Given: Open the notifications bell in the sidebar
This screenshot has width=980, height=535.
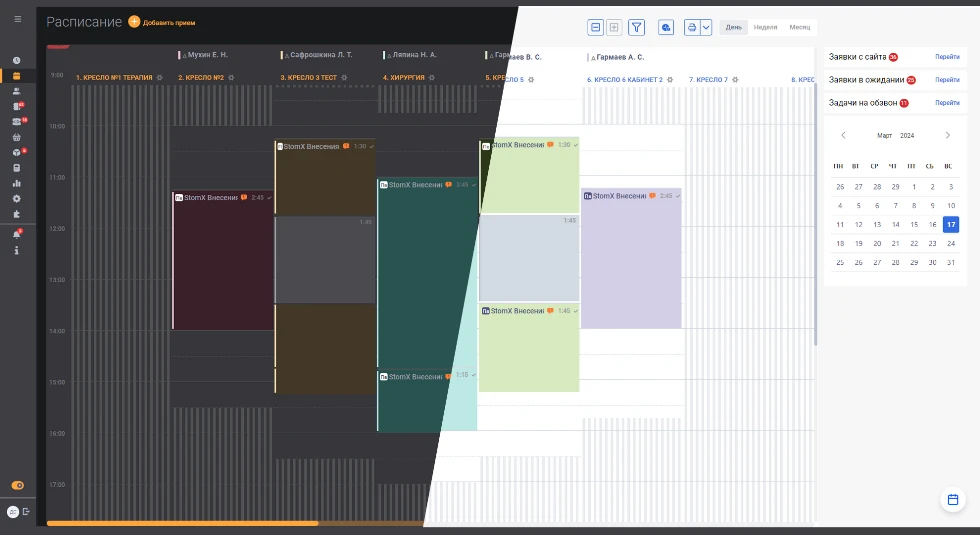Looking at the screenshot, I should tap(16, 234).
